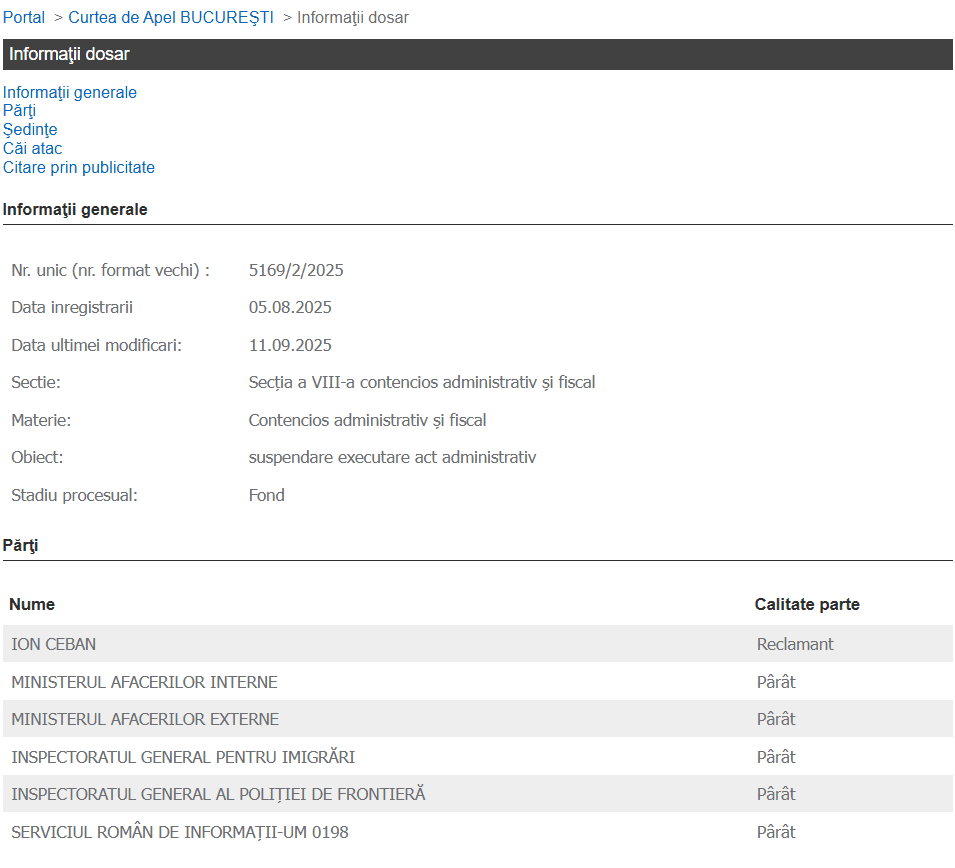Click the Calitate parte column header
Screen dimensions: 955x868
pyautogui.click(x=807, y=605)
